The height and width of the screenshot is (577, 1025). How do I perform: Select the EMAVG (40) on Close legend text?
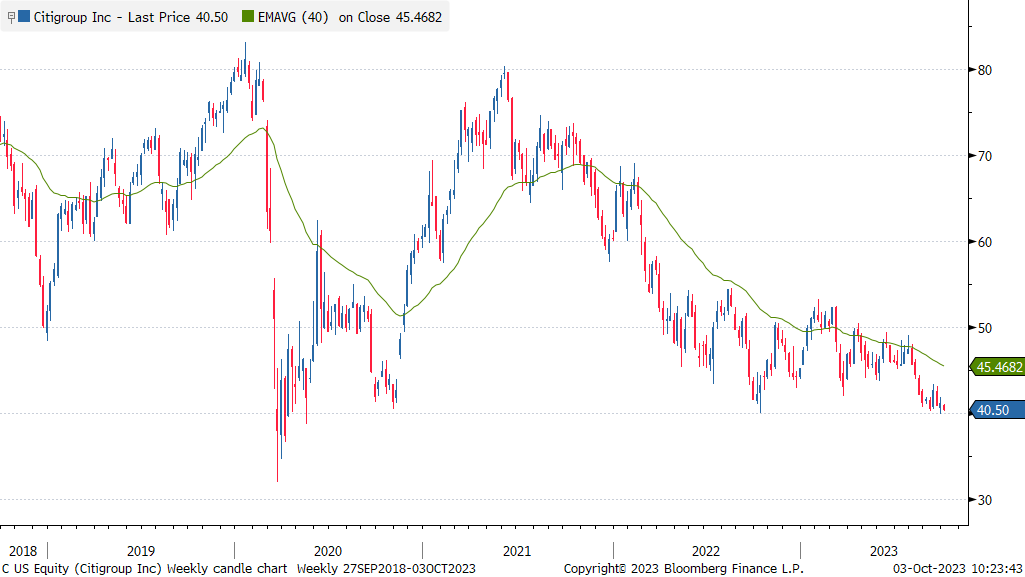click(350, 18)
